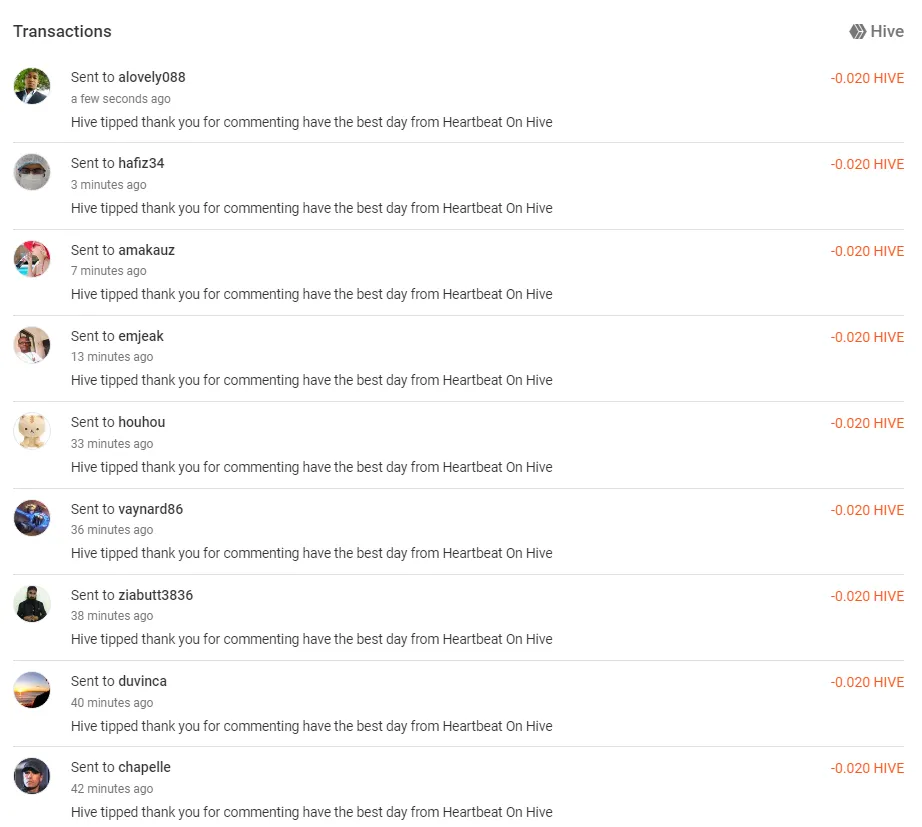Click the Transactions heading
The image size is (922, 827).
62,31
